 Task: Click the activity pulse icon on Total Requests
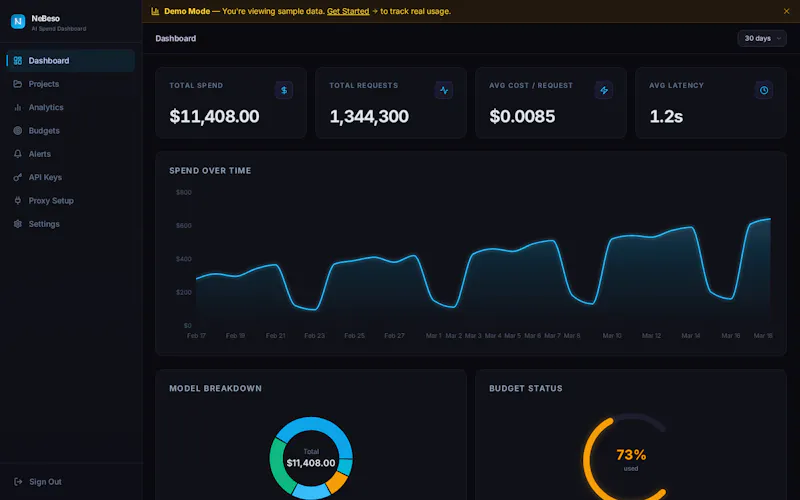[x=444, y=90]
